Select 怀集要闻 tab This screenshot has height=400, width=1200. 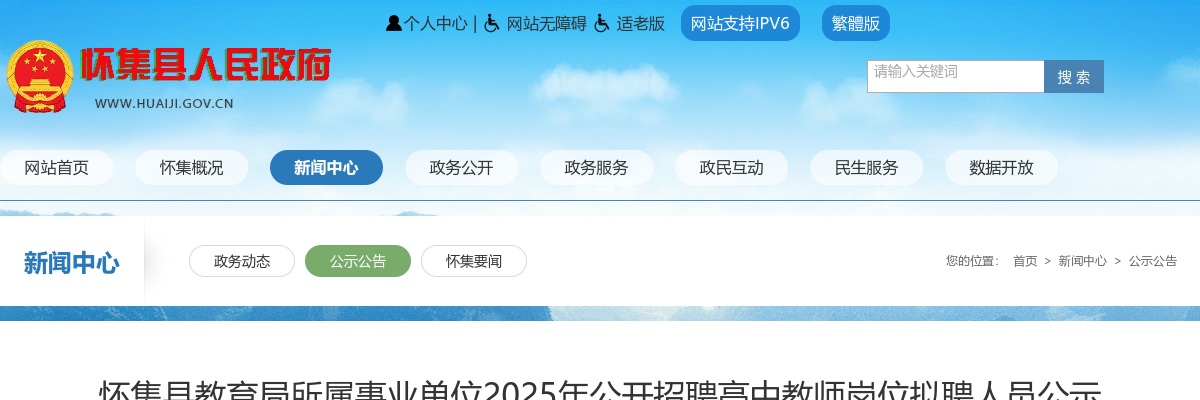[x=474, y=261]
